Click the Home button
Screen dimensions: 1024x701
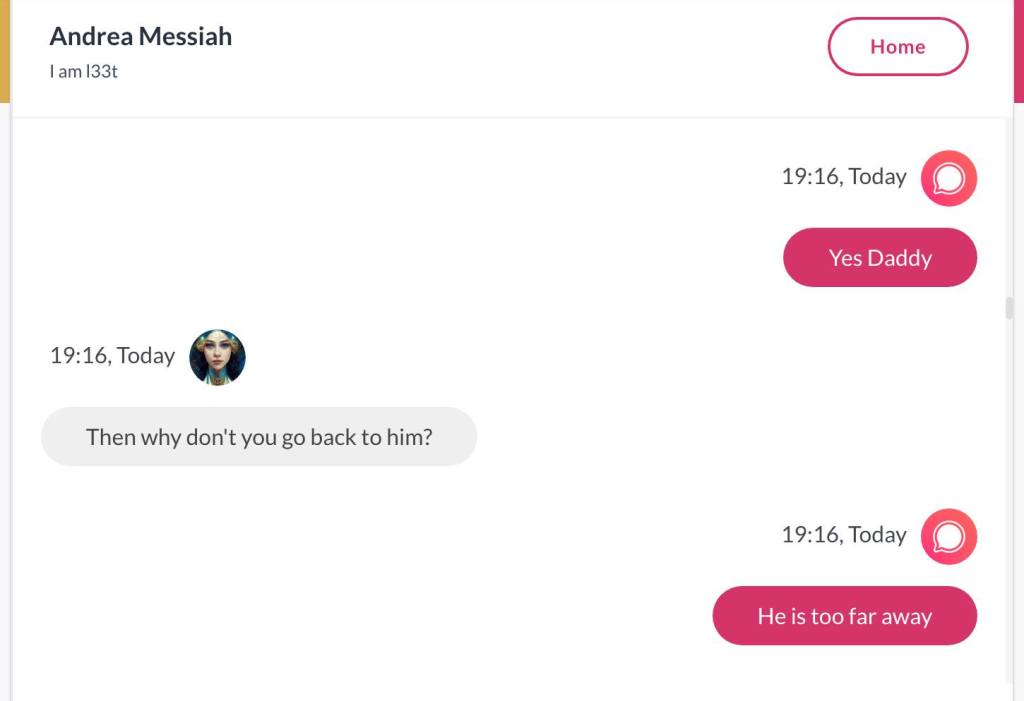pos(897,47)
